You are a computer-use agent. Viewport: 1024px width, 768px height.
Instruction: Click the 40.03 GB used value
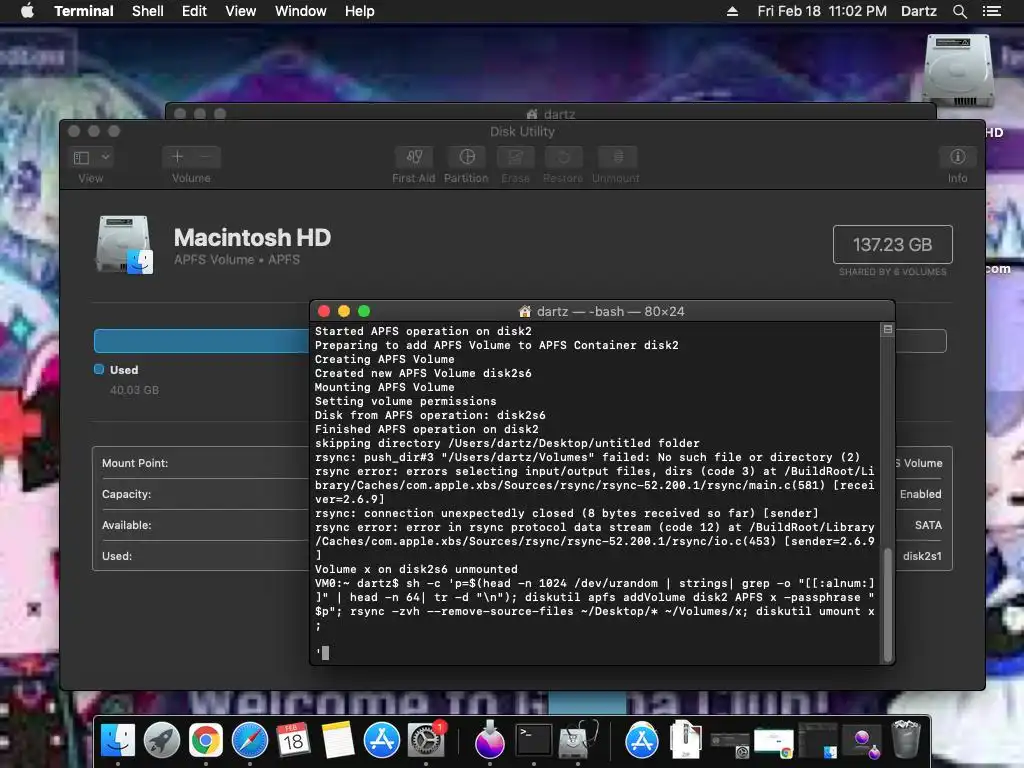134,390
